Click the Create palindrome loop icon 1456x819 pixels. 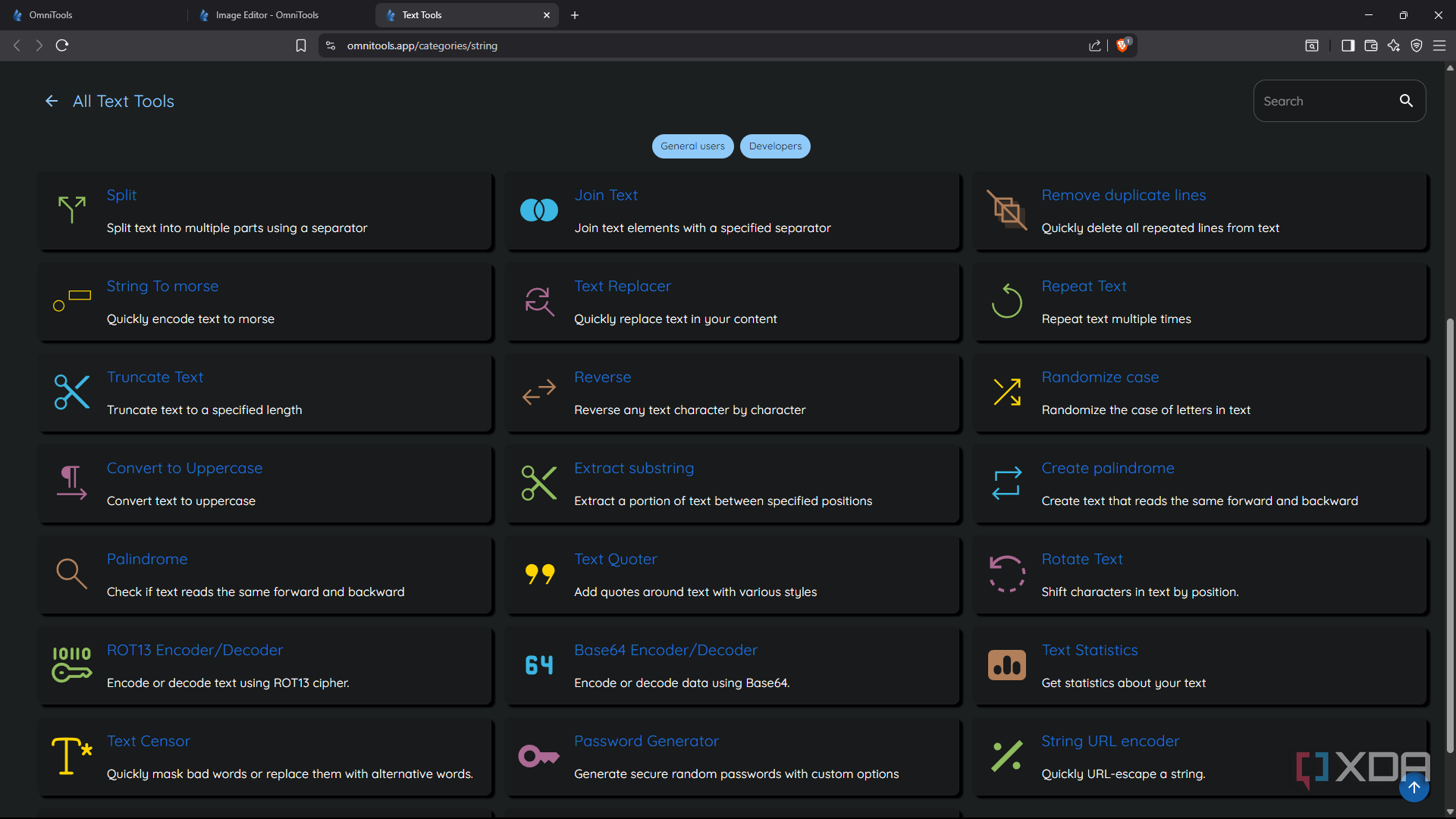tap(1006, 483)
